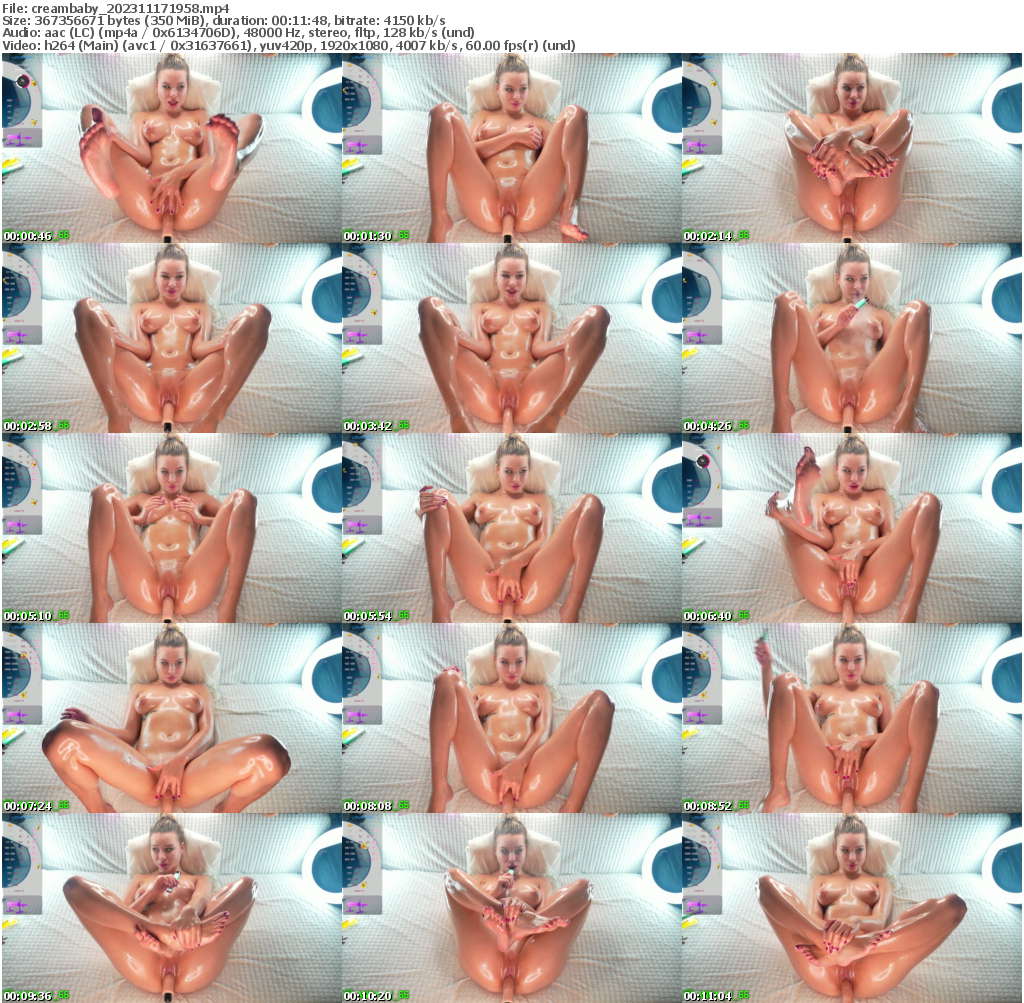This screenshot has height=1003, width=1024.
Task: Click the filename creambaby_202311171958.mp4
Action: (113, 7)
